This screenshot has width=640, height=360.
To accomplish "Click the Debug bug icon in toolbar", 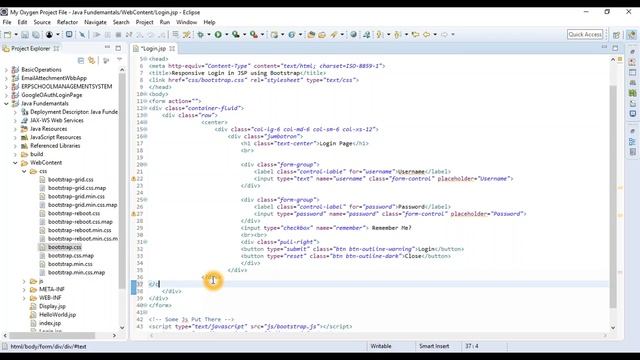I will coord(200,35).
